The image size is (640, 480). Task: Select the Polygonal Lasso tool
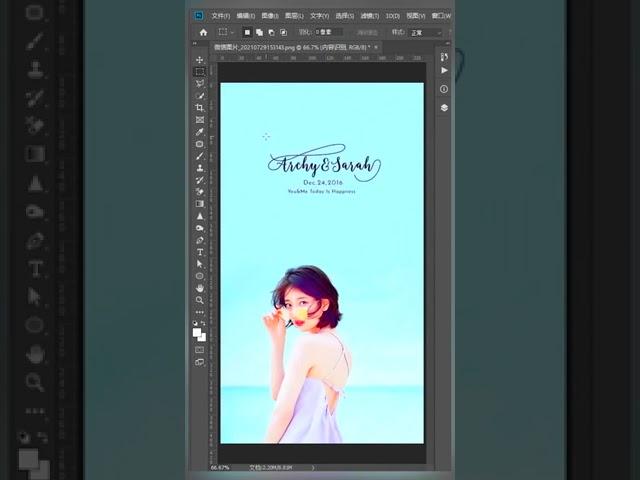coord(200,84)
